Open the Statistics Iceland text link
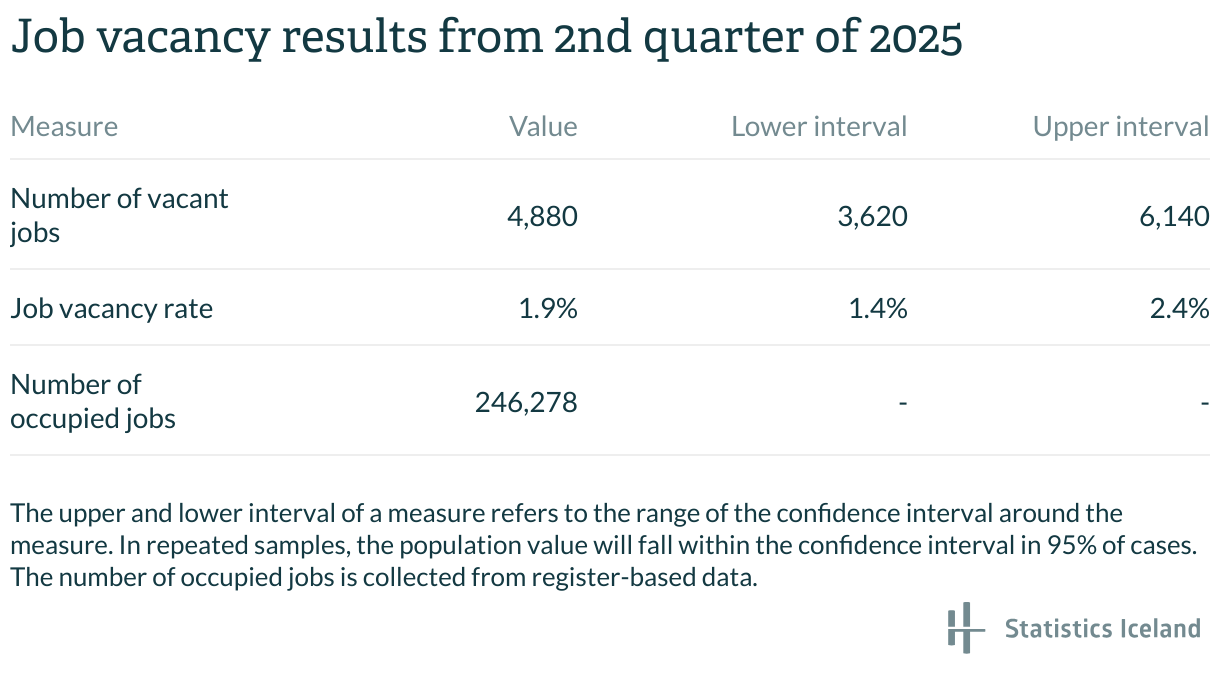1220x678 pixels. pos(1102,628)
